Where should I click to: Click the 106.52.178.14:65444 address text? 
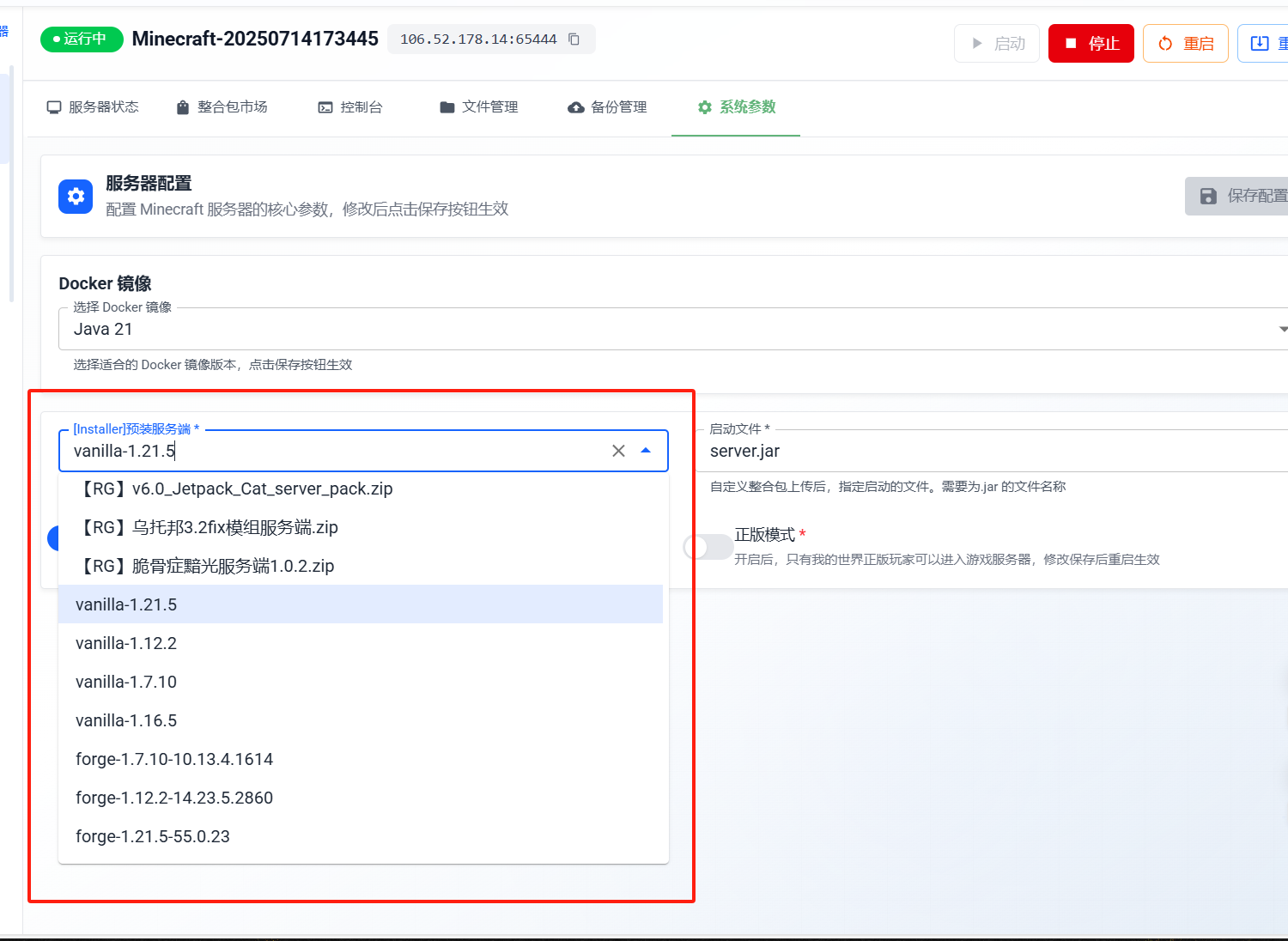478,39
